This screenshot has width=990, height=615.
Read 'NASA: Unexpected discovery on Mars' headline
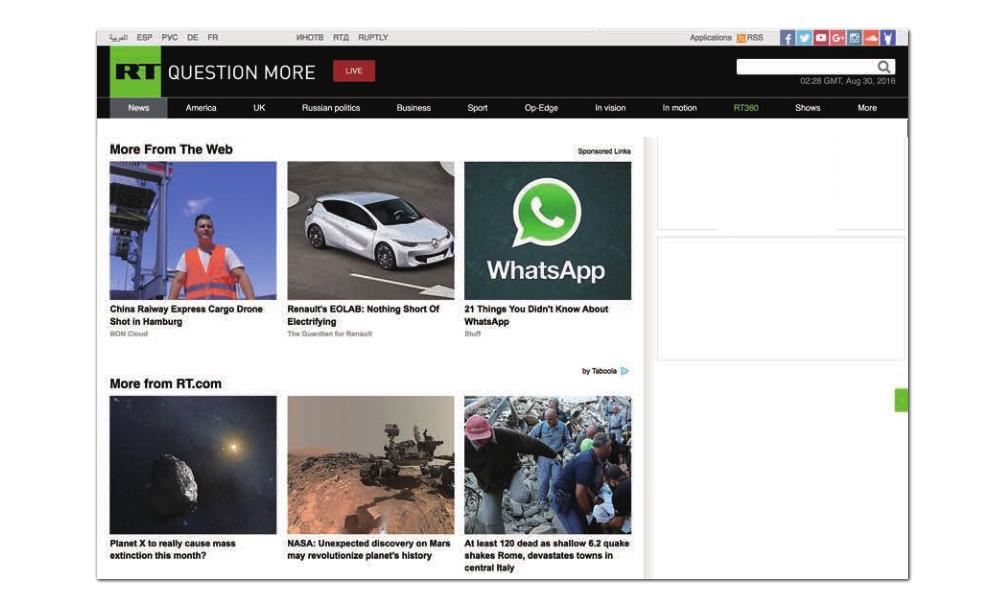369,549
